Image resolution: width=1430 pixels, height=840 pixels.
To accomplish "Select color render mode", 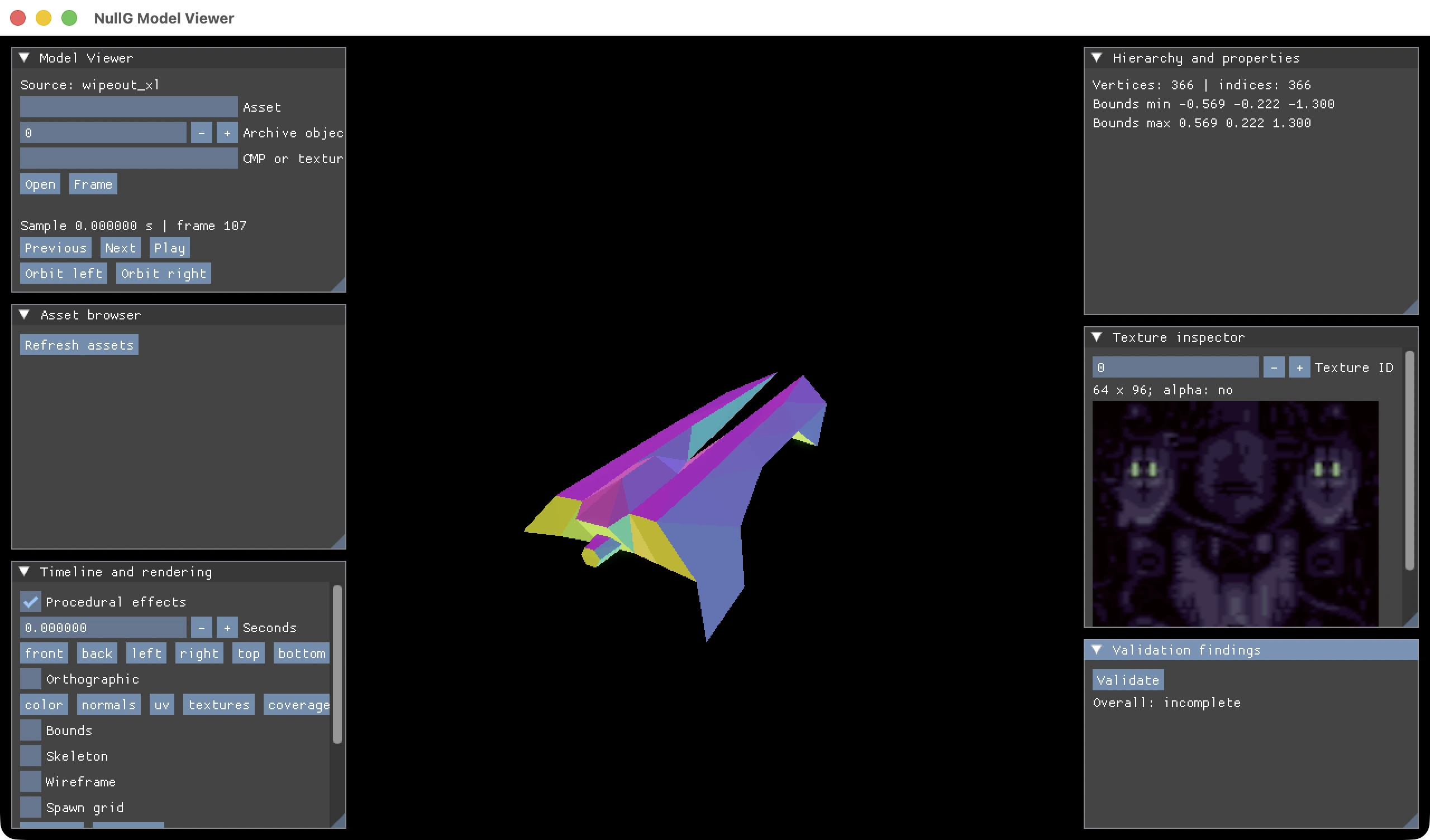I will (x=44, y=705).
